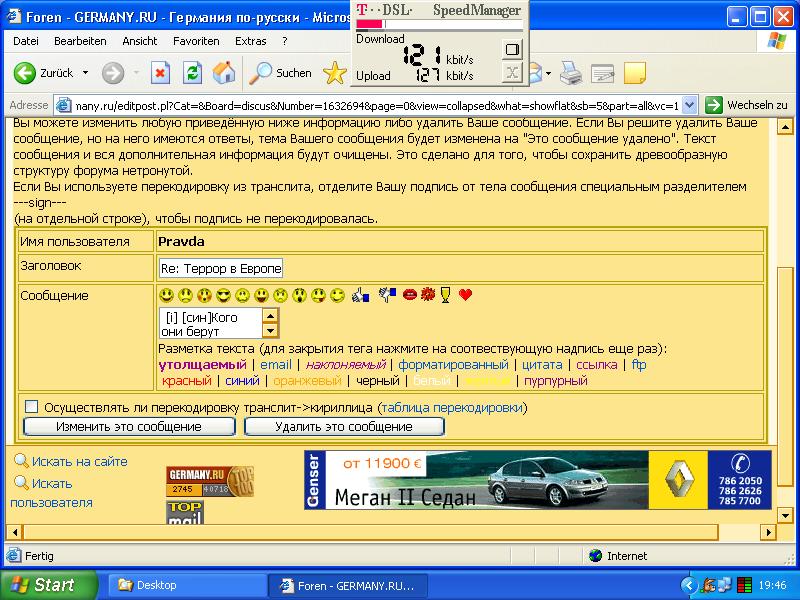The height and width of the screenshot is (600, 800).
Task: Enable the translit to Cyrillic conversion checkbox
Action: (x=31, y=407)
